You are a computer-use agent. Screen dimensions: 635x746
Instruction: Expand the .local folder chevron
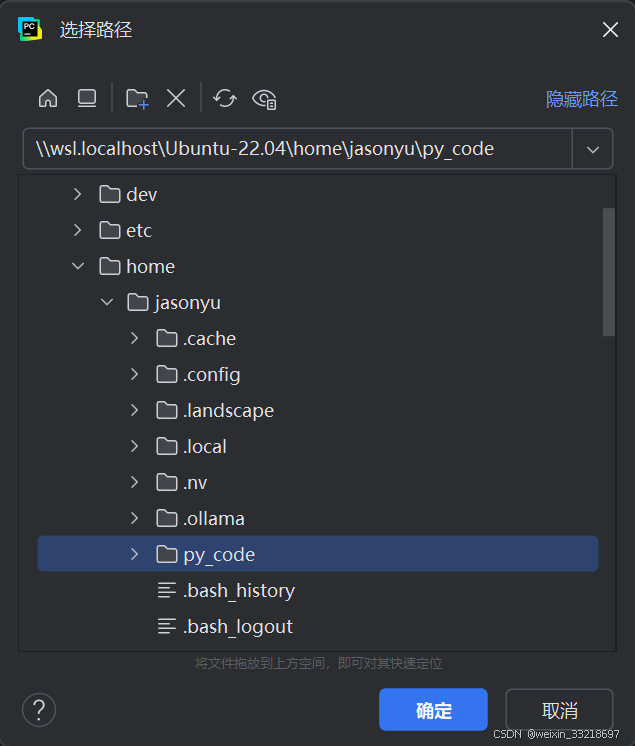135,446
